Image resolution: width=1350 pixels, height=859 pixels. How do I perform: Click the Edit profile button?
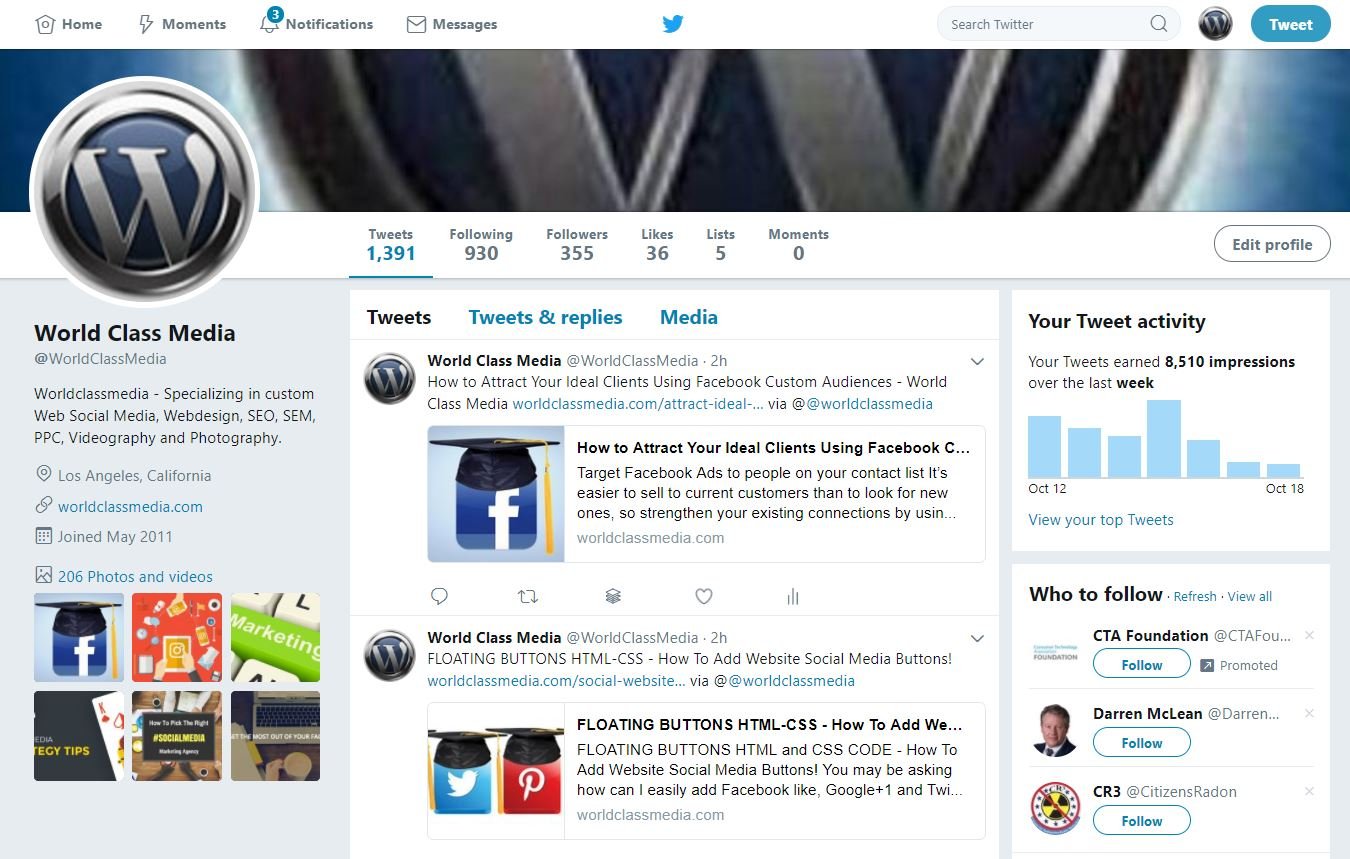pos(1271,244)
